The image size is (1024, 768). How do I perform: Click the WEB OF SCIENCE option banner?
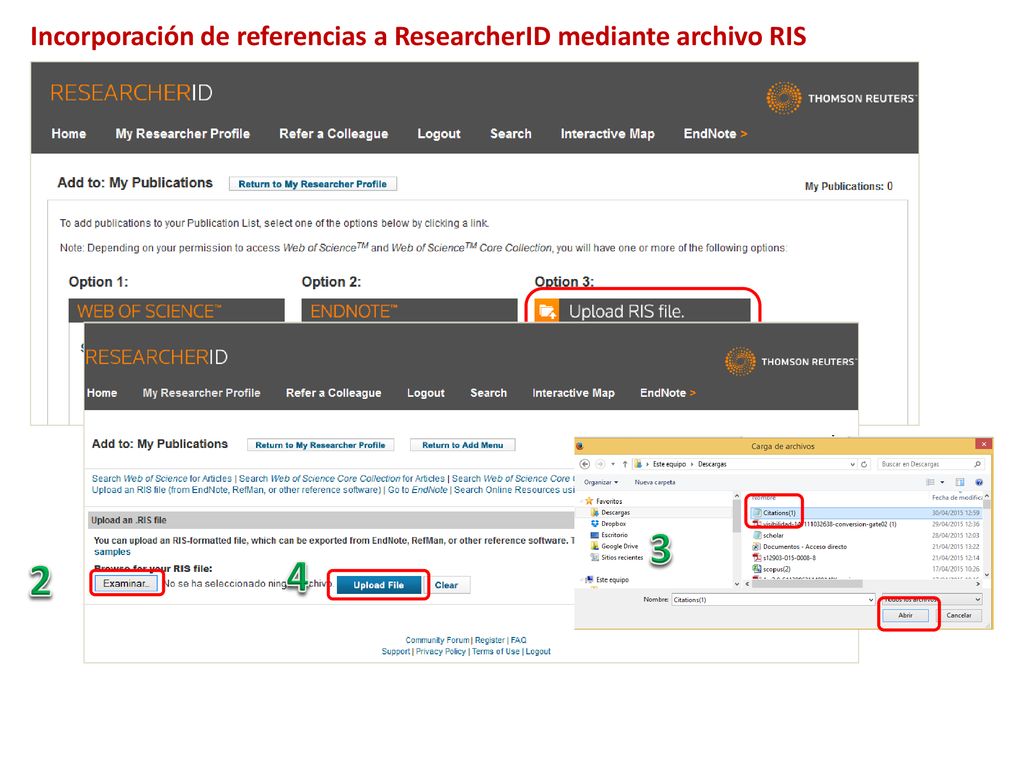click(x=176, y=311)
